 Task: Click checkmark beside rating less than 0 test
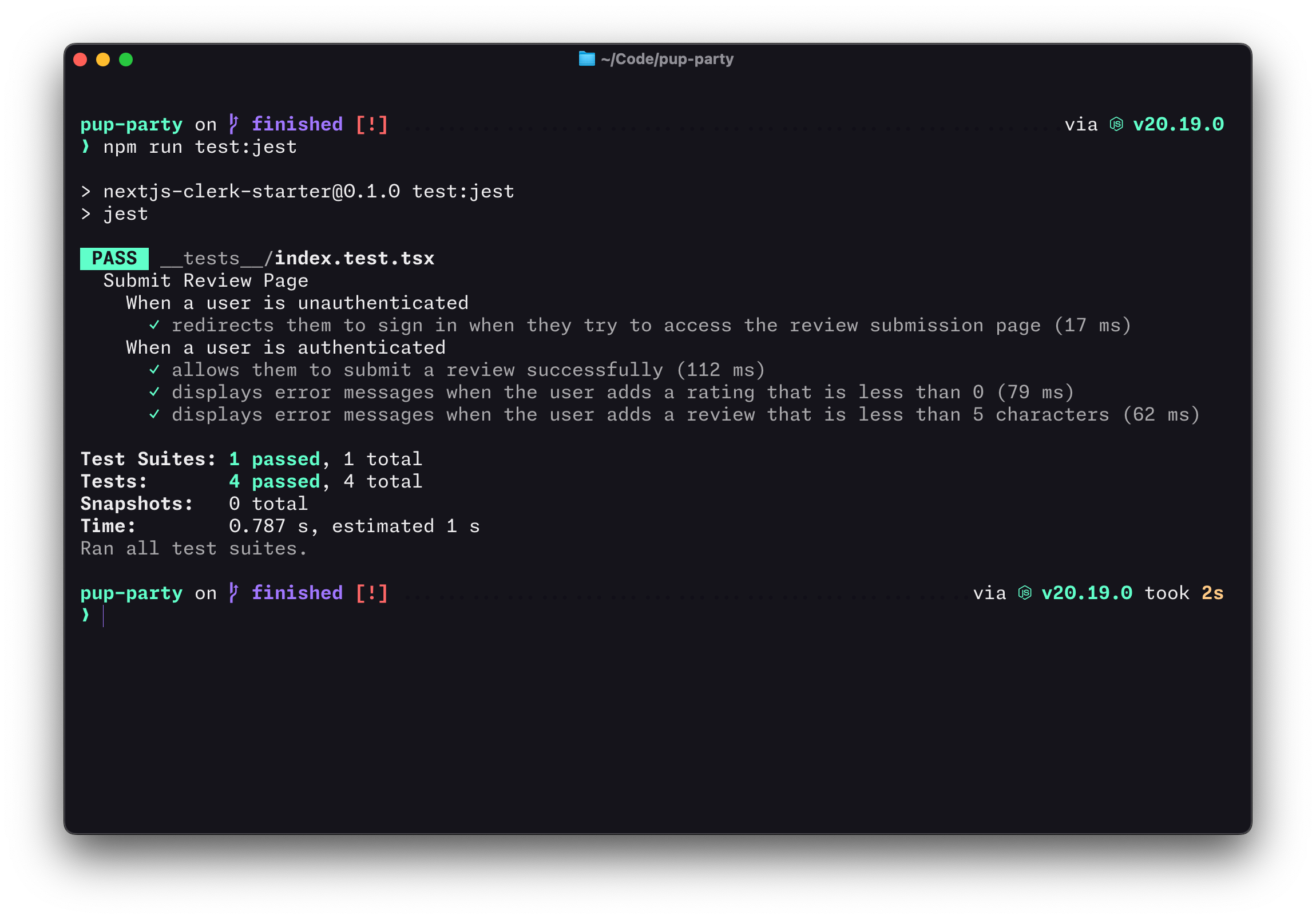click(154, 392)
